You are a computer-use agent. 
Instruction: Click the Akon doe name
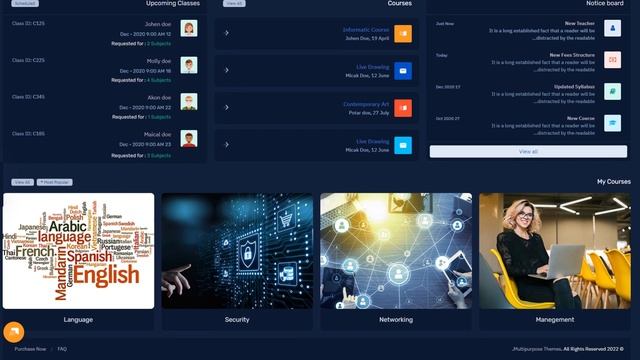(x=159, y=98)
